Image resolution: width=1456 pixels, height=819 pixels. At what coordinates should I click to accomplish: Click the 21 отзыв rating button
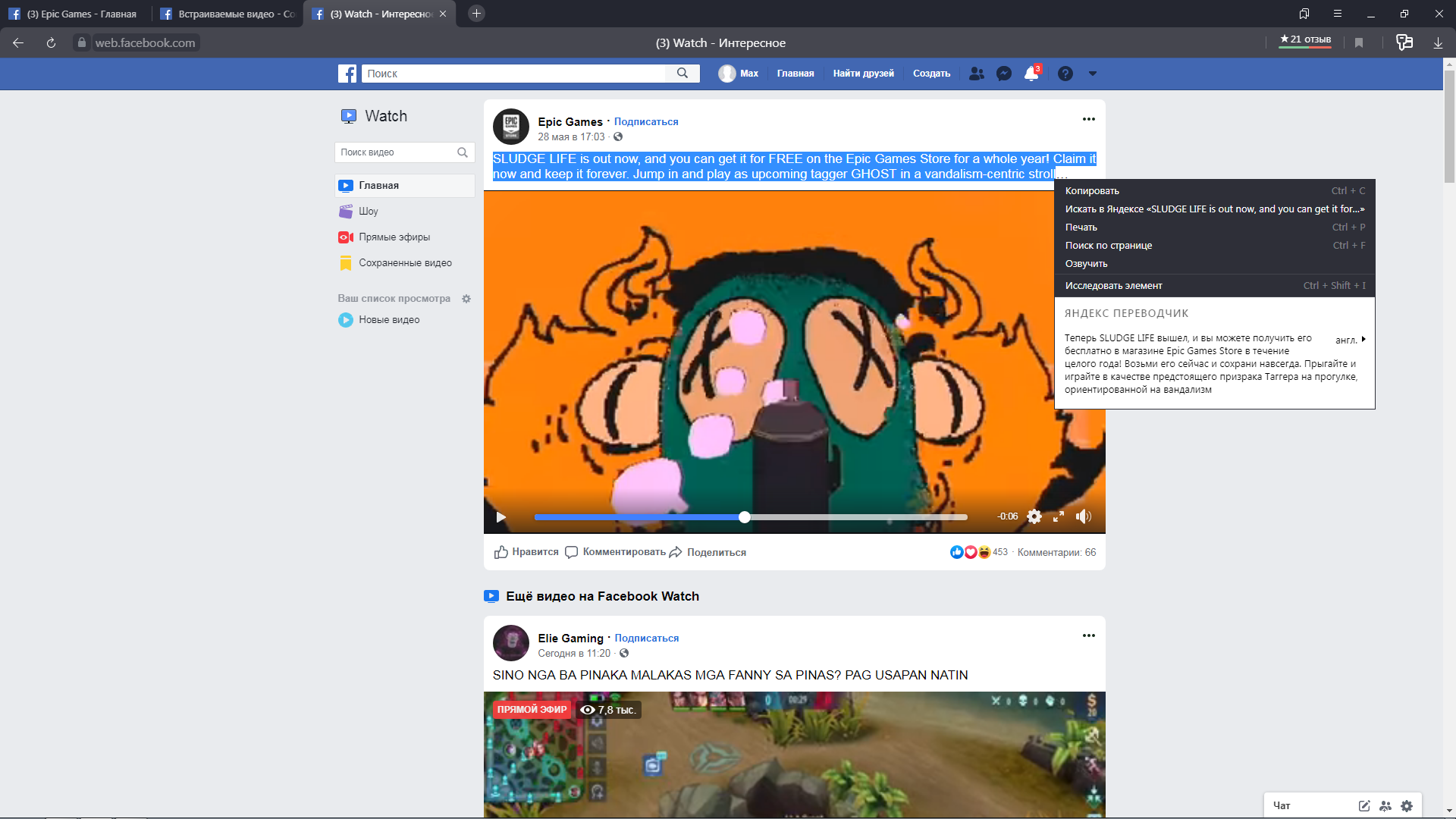pyautogui.click(x=1305, y=40)
